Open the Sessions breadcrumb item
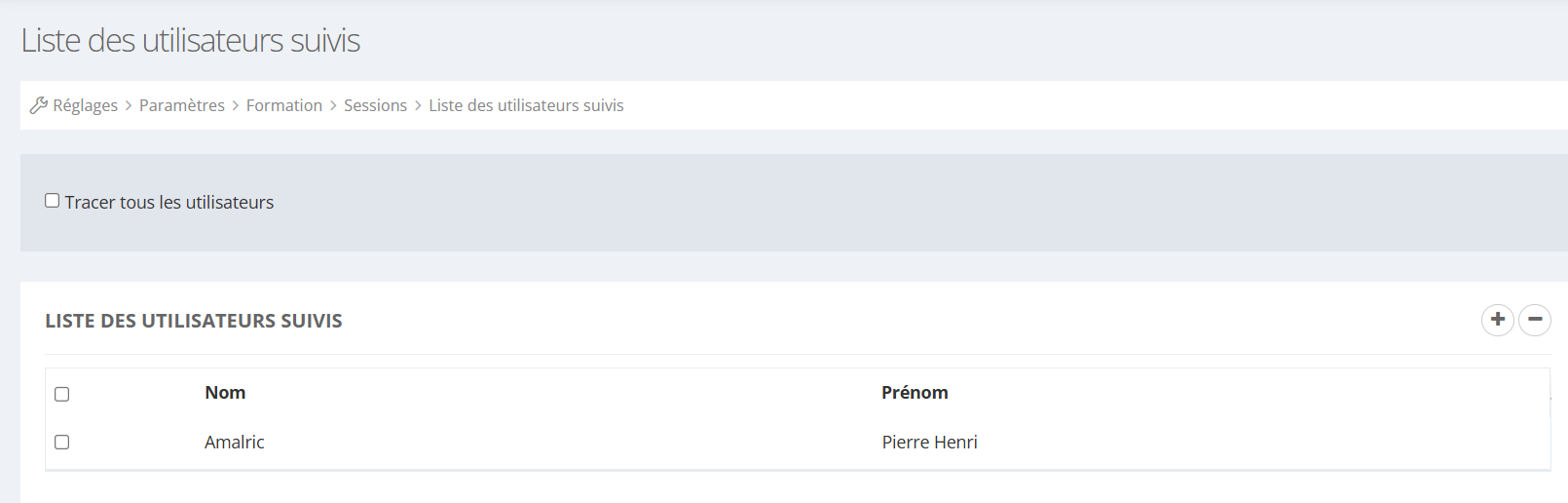 [x=375, y=105]
